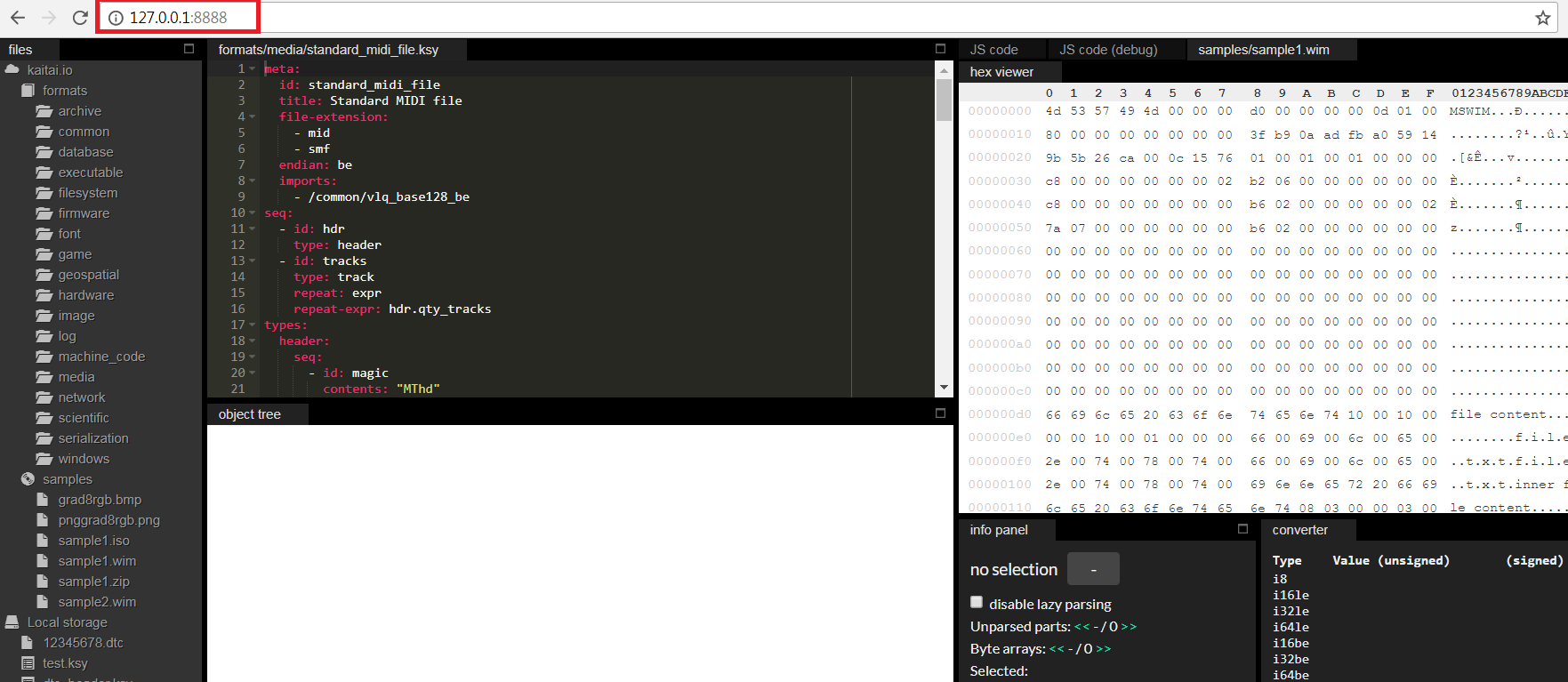This screenshot has height=682, width=1568.
Task: Click the Local storage drive icon
Action: 12,622
